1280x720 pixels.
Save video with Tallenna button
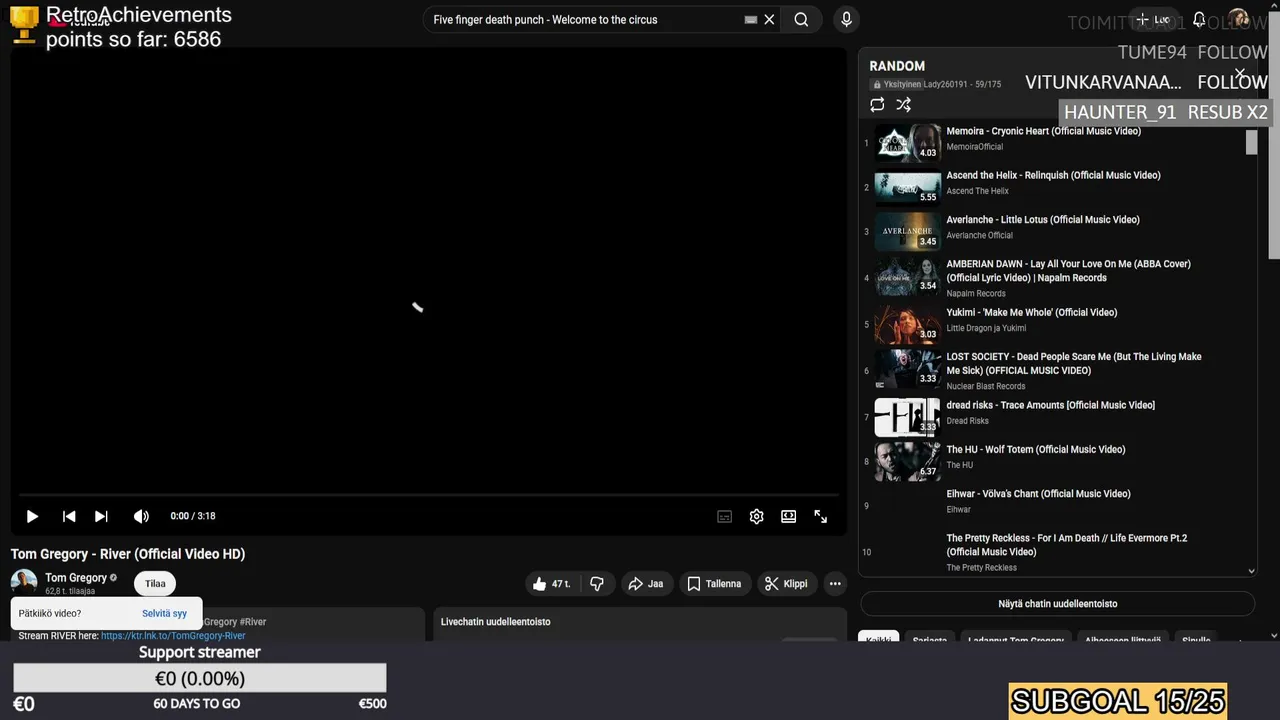click(x=715, y=584)
